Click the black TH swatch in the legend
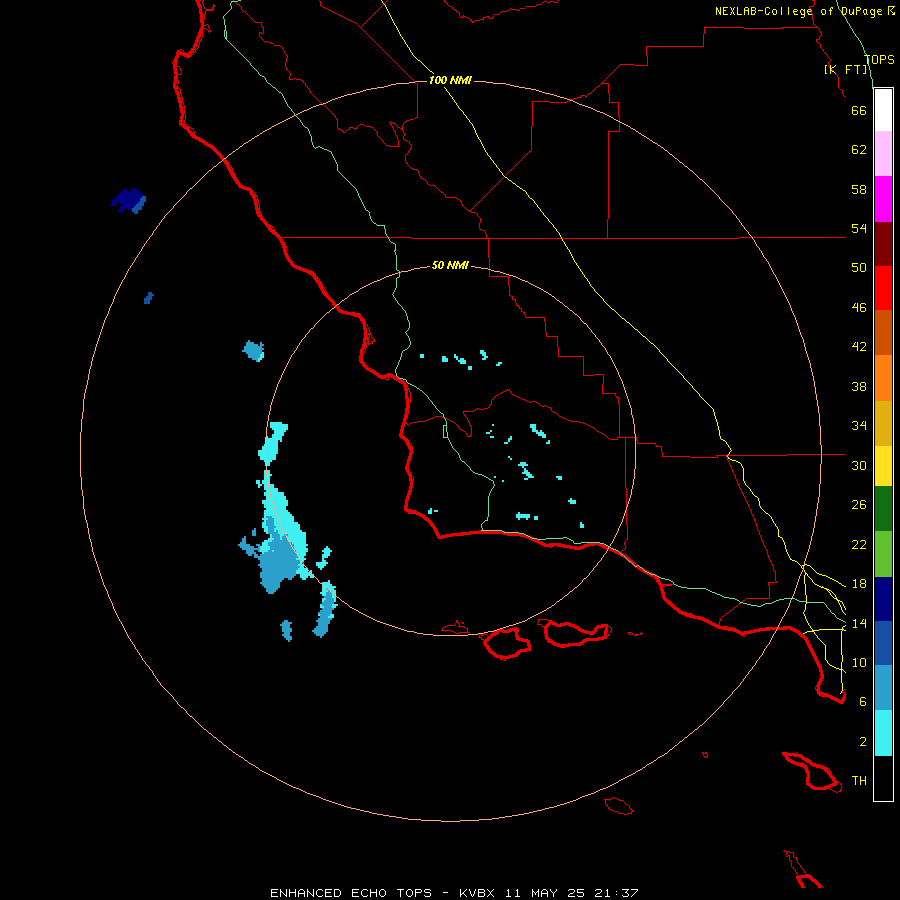 pyautogui.click(x=883, y=778)
